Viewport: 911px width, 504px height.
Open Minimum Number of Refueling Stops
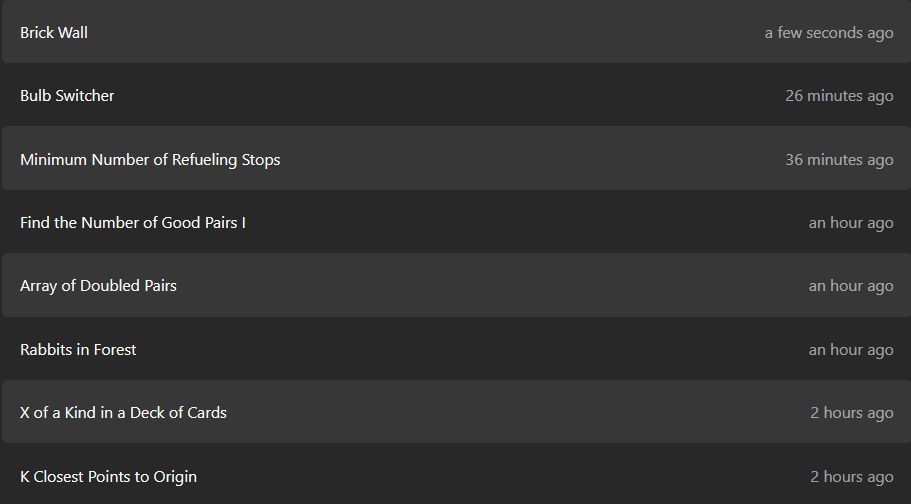pyautogui.click(x=150, y=159)
